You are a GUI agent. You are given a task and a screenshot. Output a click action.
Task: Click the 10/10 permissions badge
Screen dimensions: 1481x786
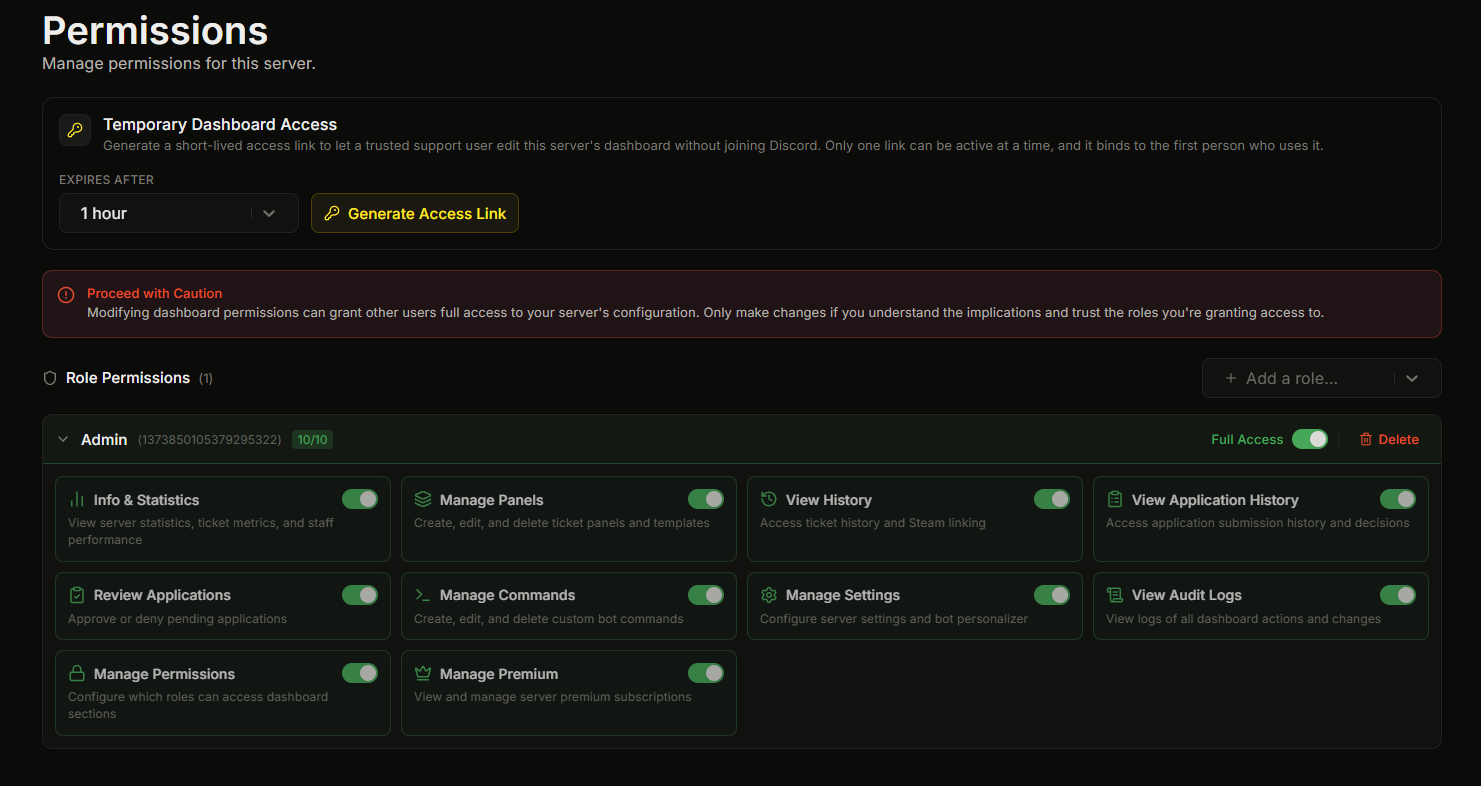(312, 439)
